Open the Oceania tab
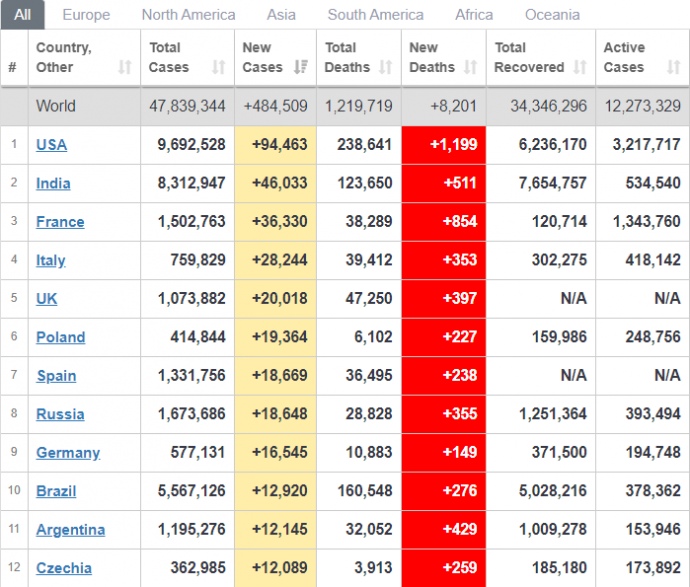The width and height of the screenshot is (690, 587). click(x=552, y=14)
